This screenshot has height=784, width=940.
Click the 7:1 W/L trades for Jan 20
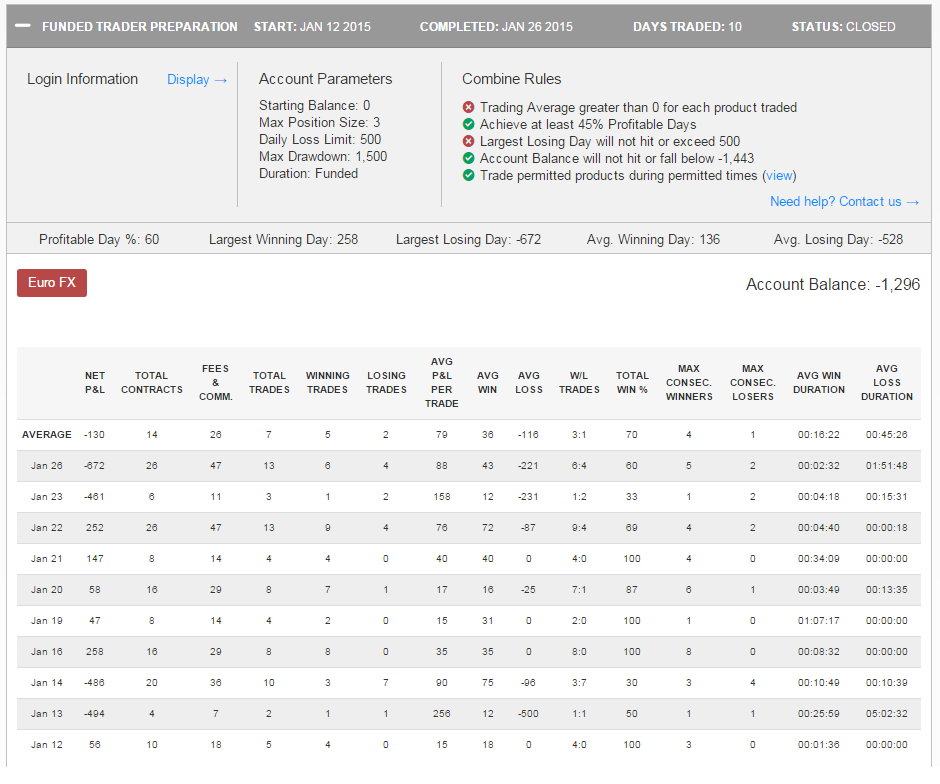pos(579,590)
